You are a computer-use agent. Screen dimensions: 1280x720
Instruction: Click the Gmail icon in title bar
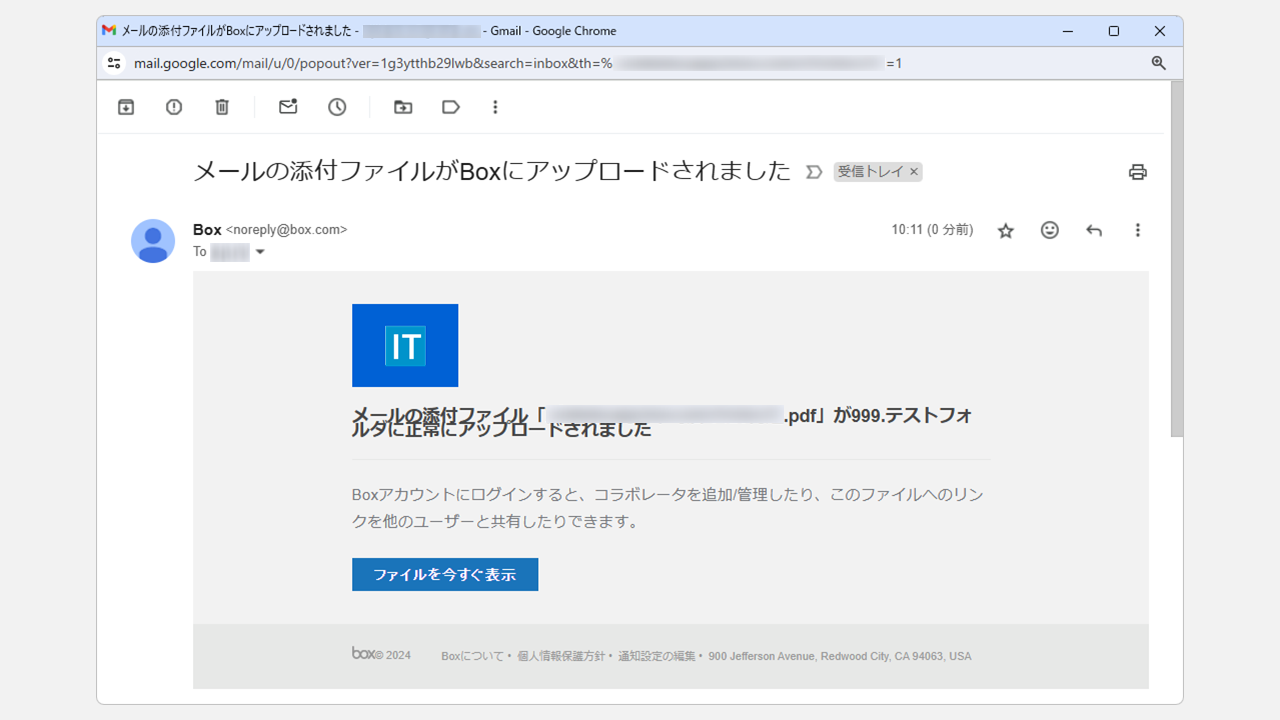109,31
